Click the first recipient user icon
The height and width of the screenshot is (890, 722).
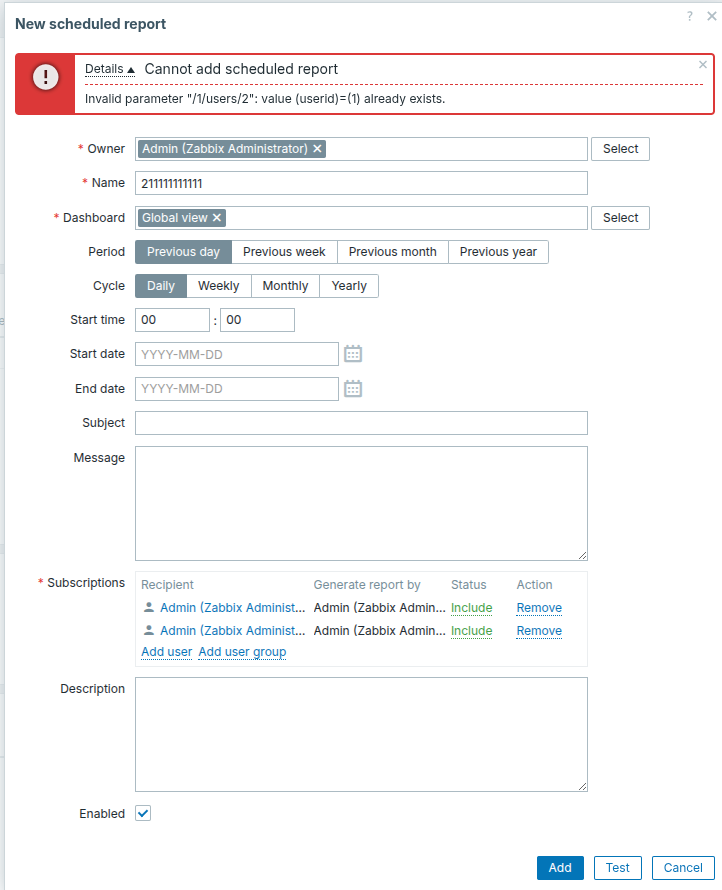[149, 608]
